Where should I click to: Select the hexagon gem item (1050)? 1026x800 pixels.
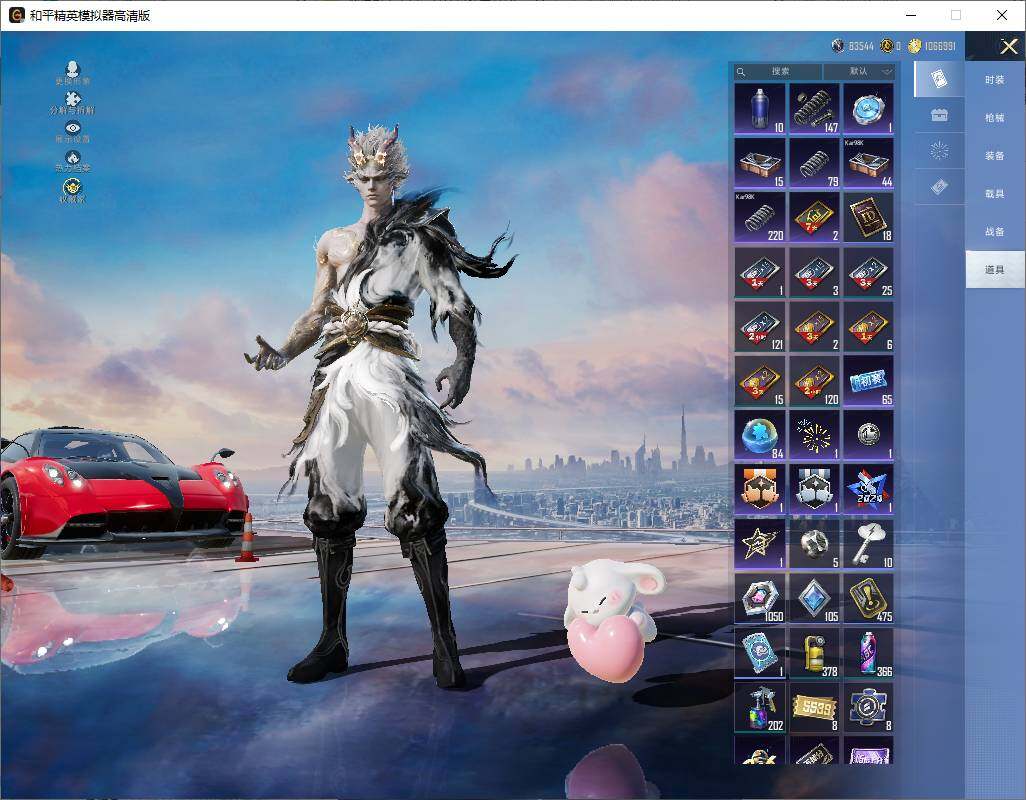pos(760,599)
